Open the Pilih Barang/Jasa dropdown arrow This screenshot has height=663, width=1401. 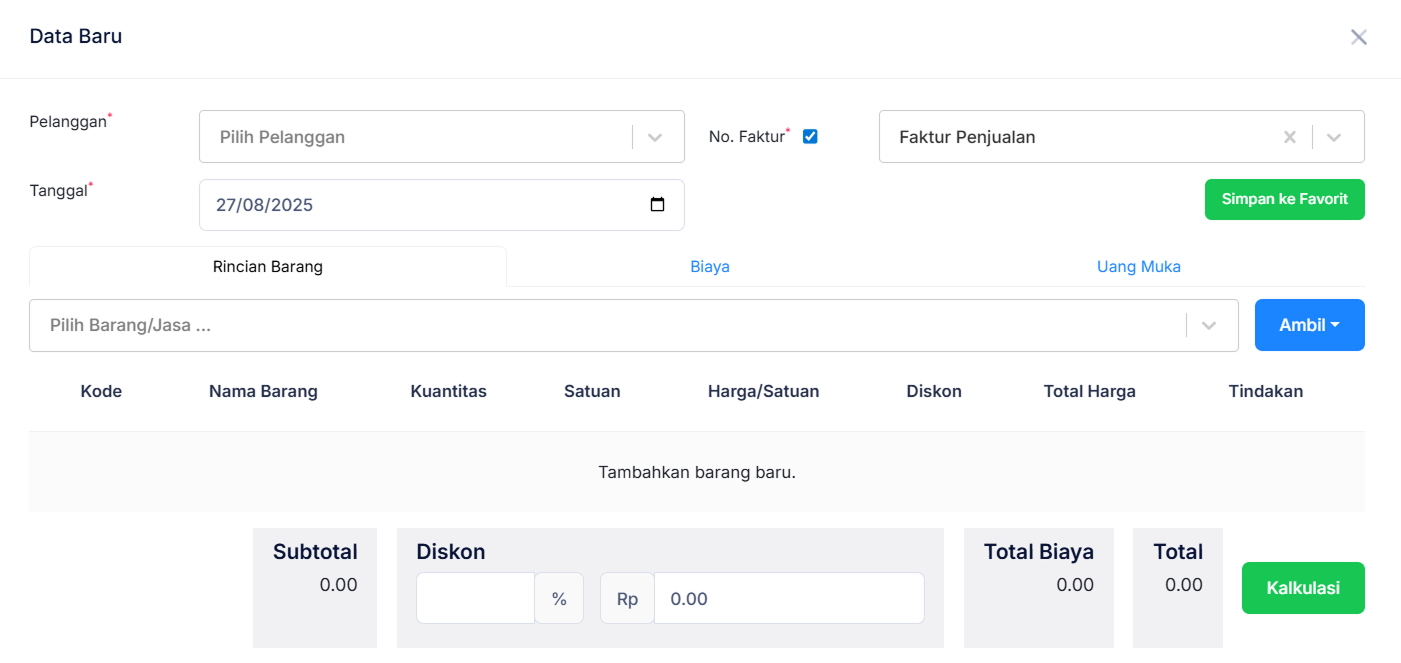click(1209, 325)
